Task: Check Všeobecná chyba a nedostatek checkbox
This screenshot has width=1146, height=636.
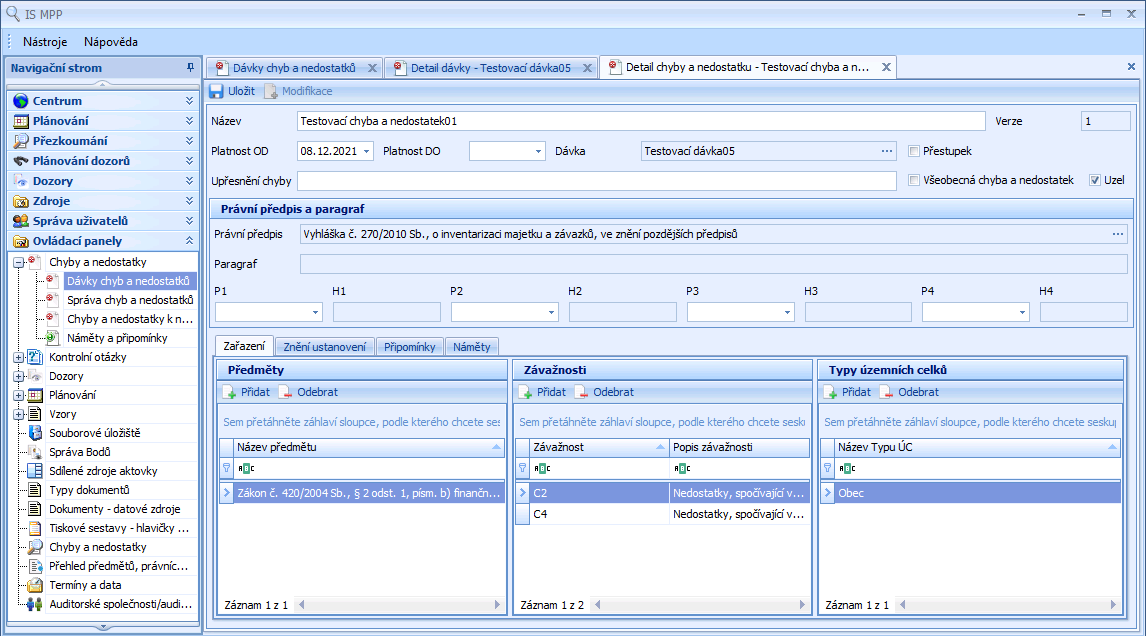Action: (914, 180)
